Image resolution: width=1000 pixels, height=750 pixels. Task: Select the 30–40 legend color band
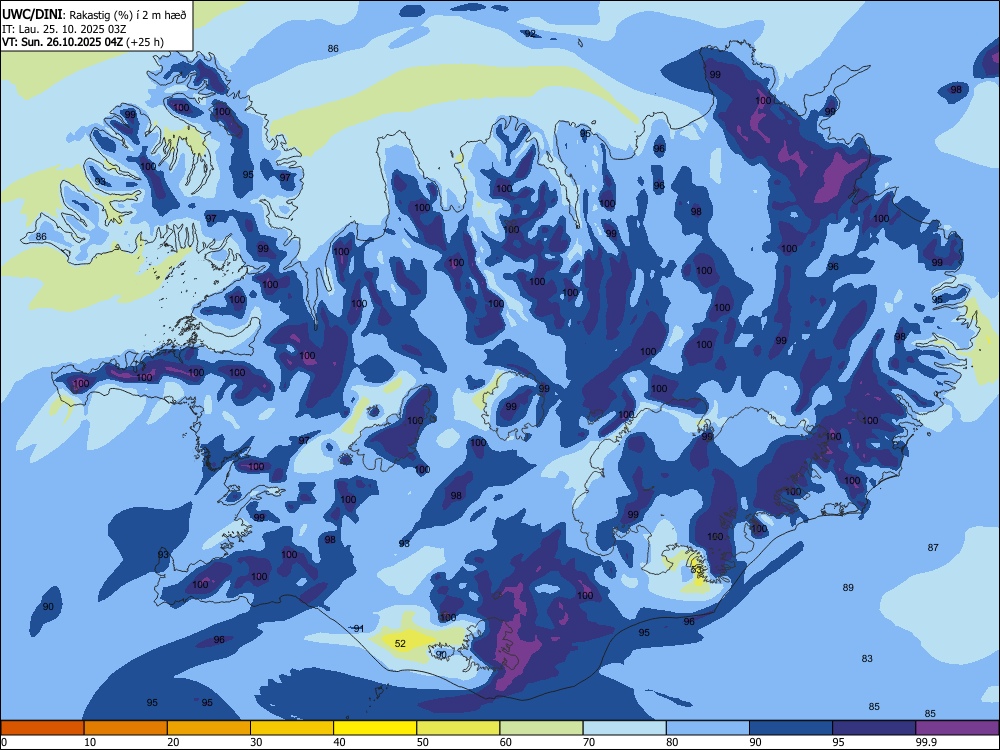click(x=292, y=728)
